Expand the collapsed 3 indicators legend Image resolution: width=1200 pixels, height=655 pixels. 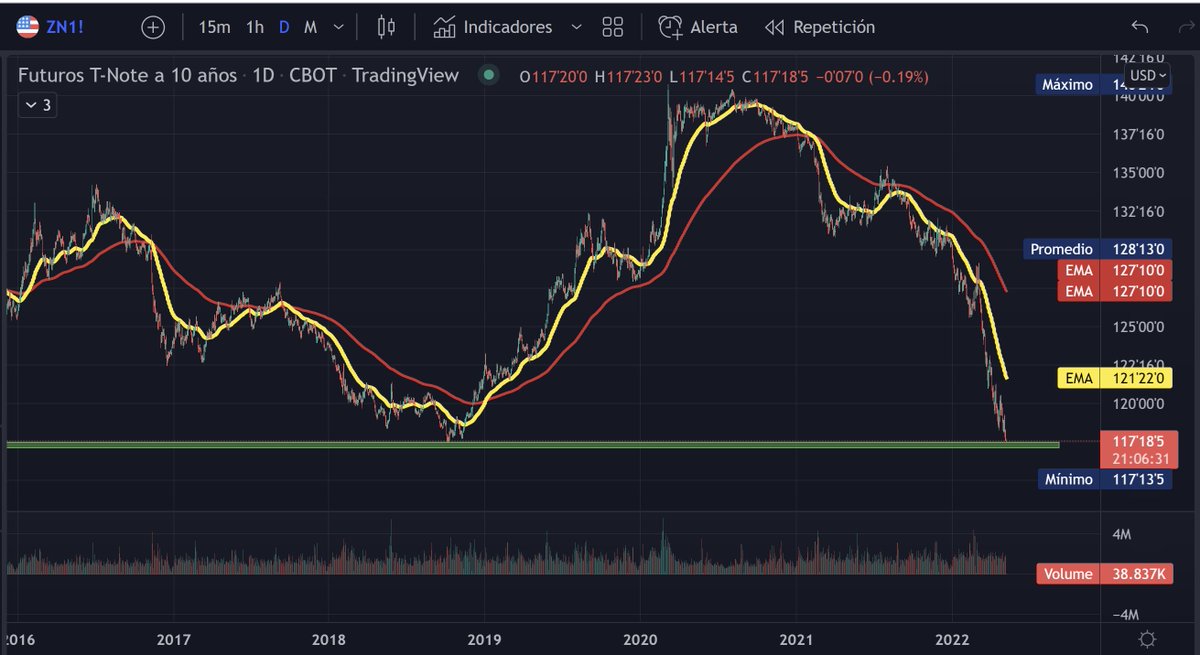[x=38, y=105]
